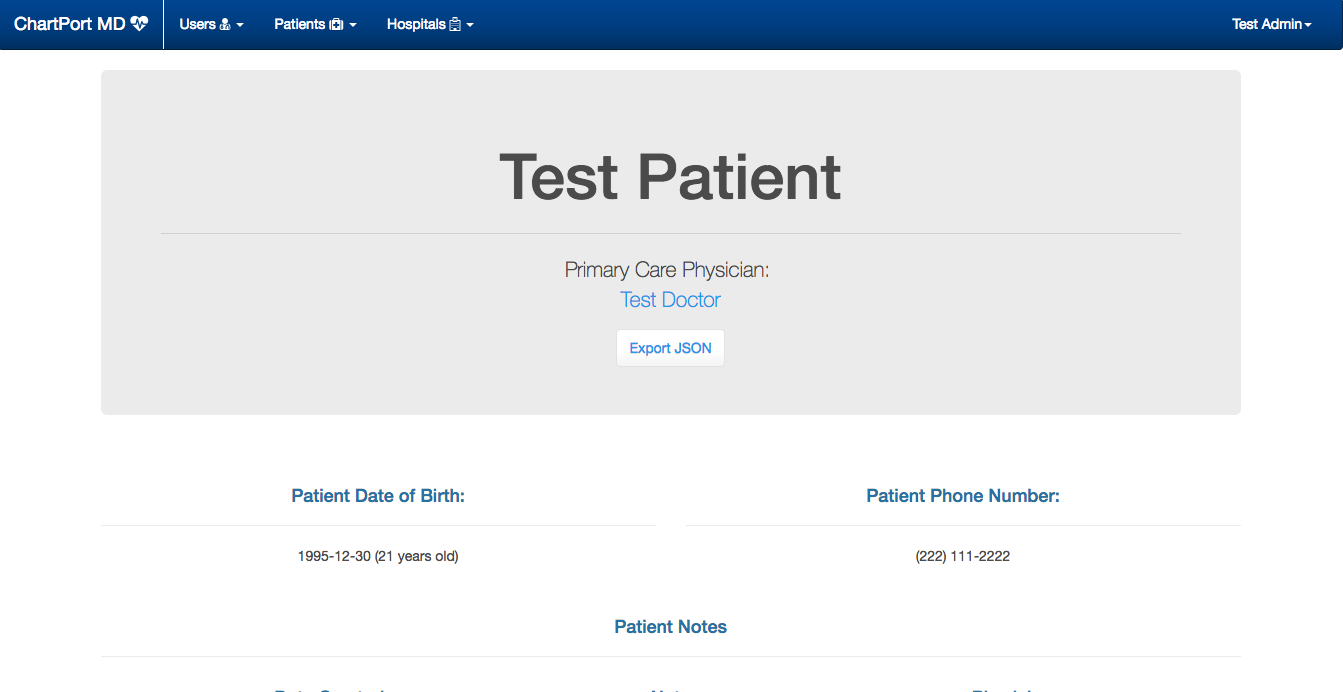Open the Patients menu label

[x=299, y=24]
